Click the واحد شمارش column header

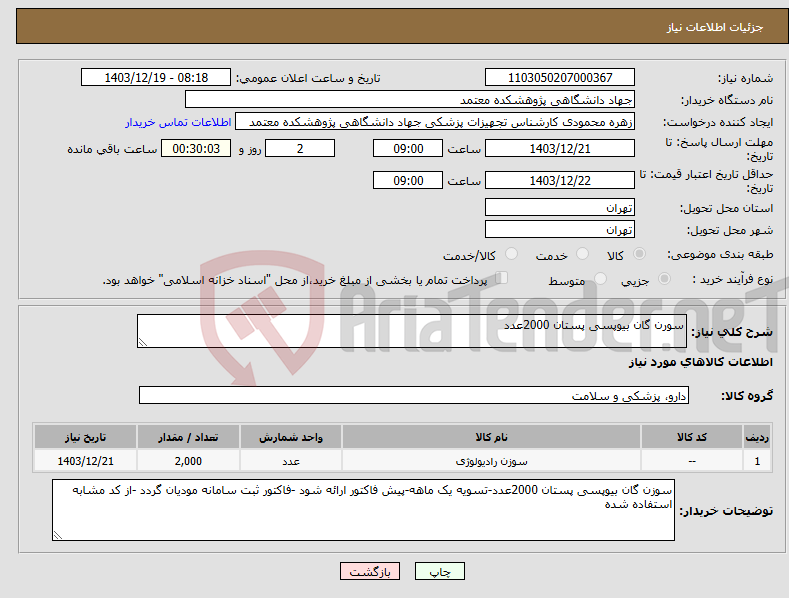click(x=291, y=437)
